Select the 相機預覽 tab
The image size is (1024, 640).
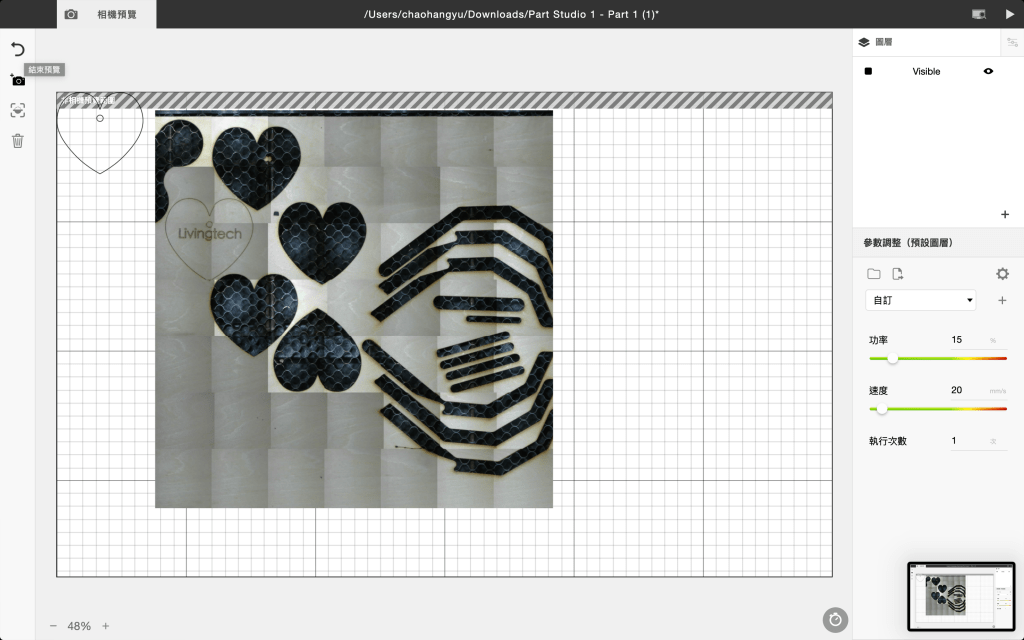106,14
